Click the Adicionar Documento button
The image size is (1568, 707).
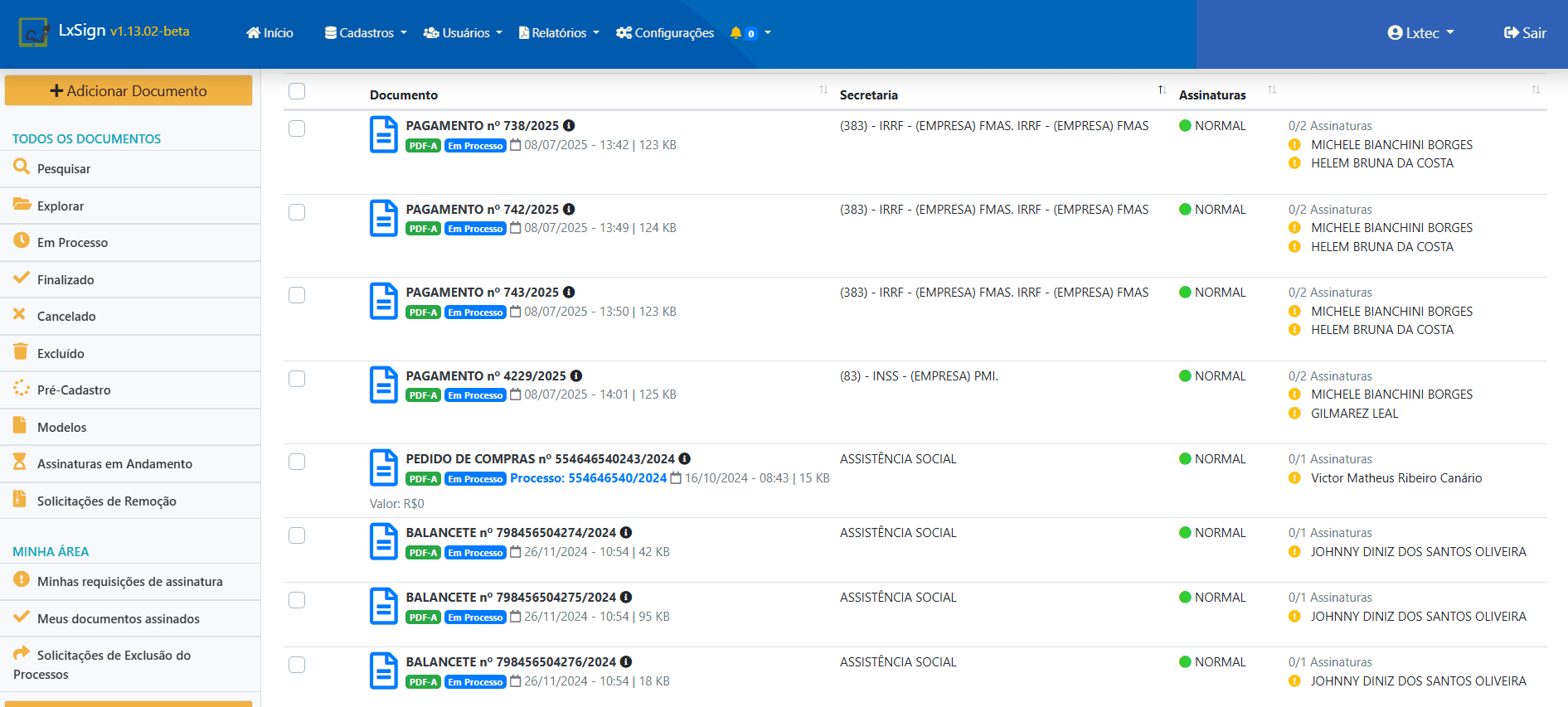pyautogui.click(x=129, y=91)
